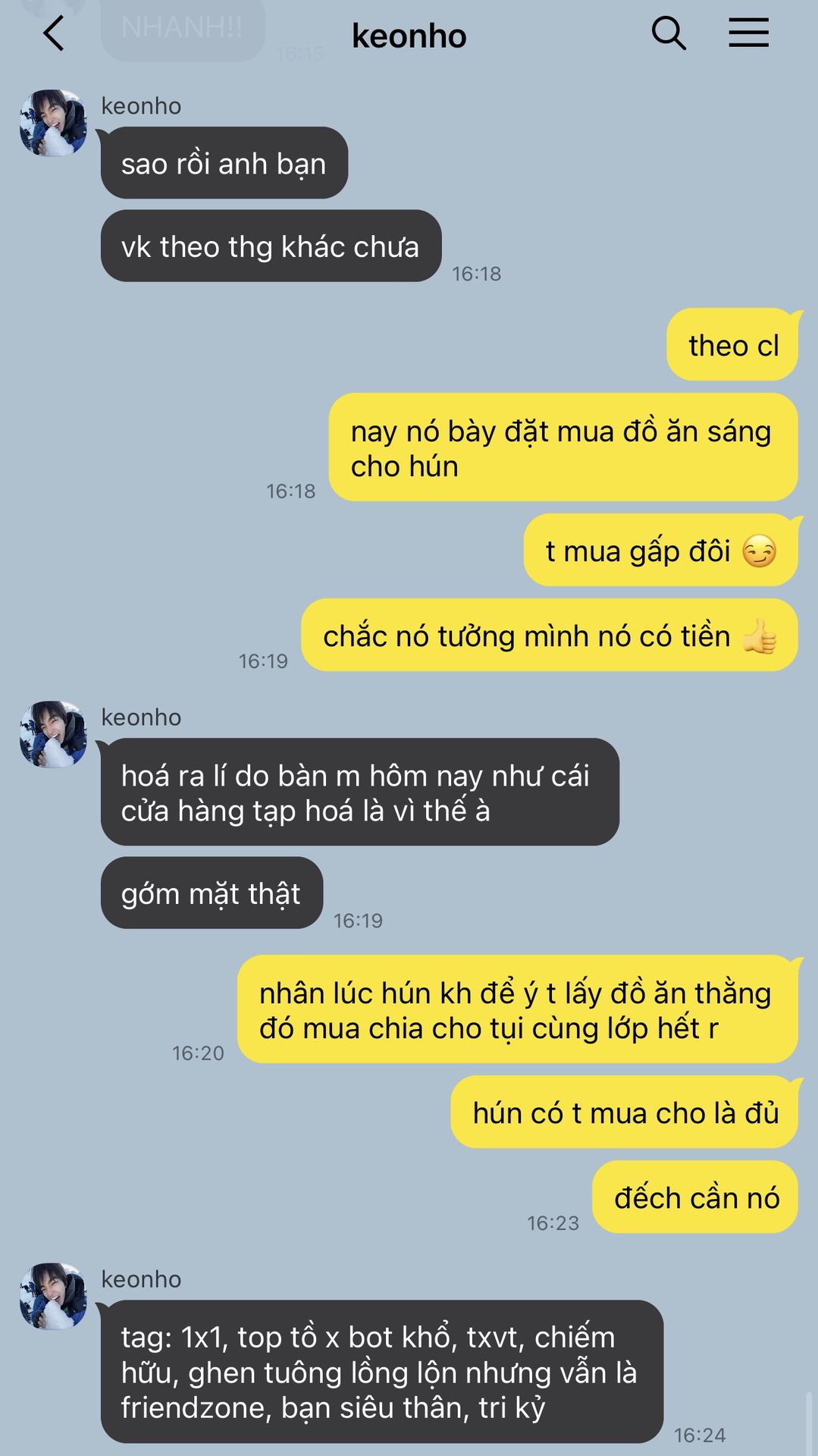The image size is (818, 1456).
Task: Tap the 'nhân lúc hún kh để ý' message
Action: (x=518, y=1009)
